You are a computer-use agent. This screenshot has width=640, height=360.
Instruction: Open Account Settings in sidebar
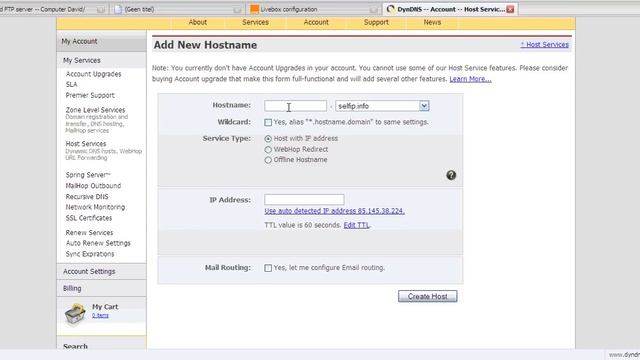pyautogui.click(x=89, y=271)
